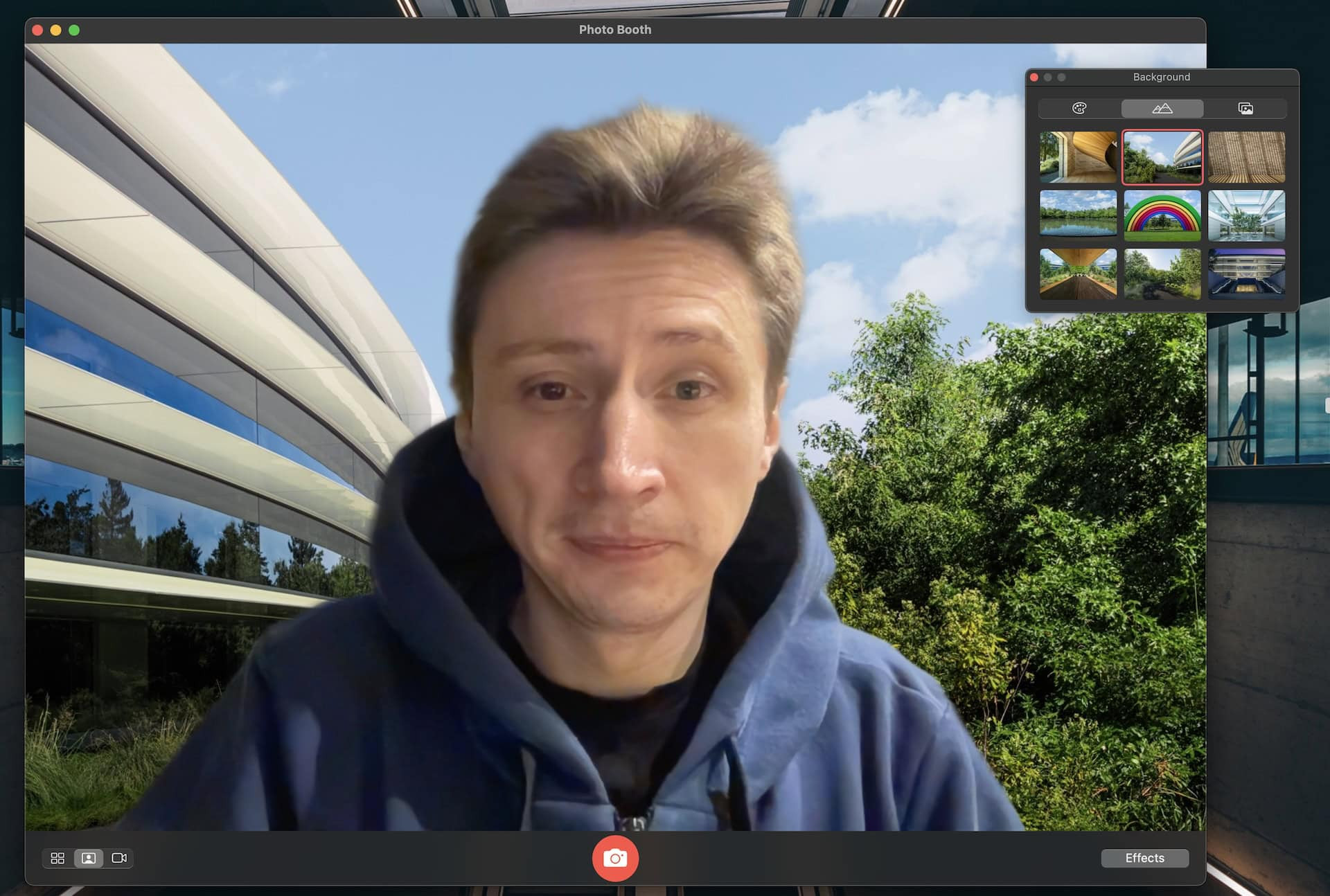Image resolution: width=1330 pixels, height=896 pixels.
Task: Switch to four-up photo grid mode
Action: [57, 858]
